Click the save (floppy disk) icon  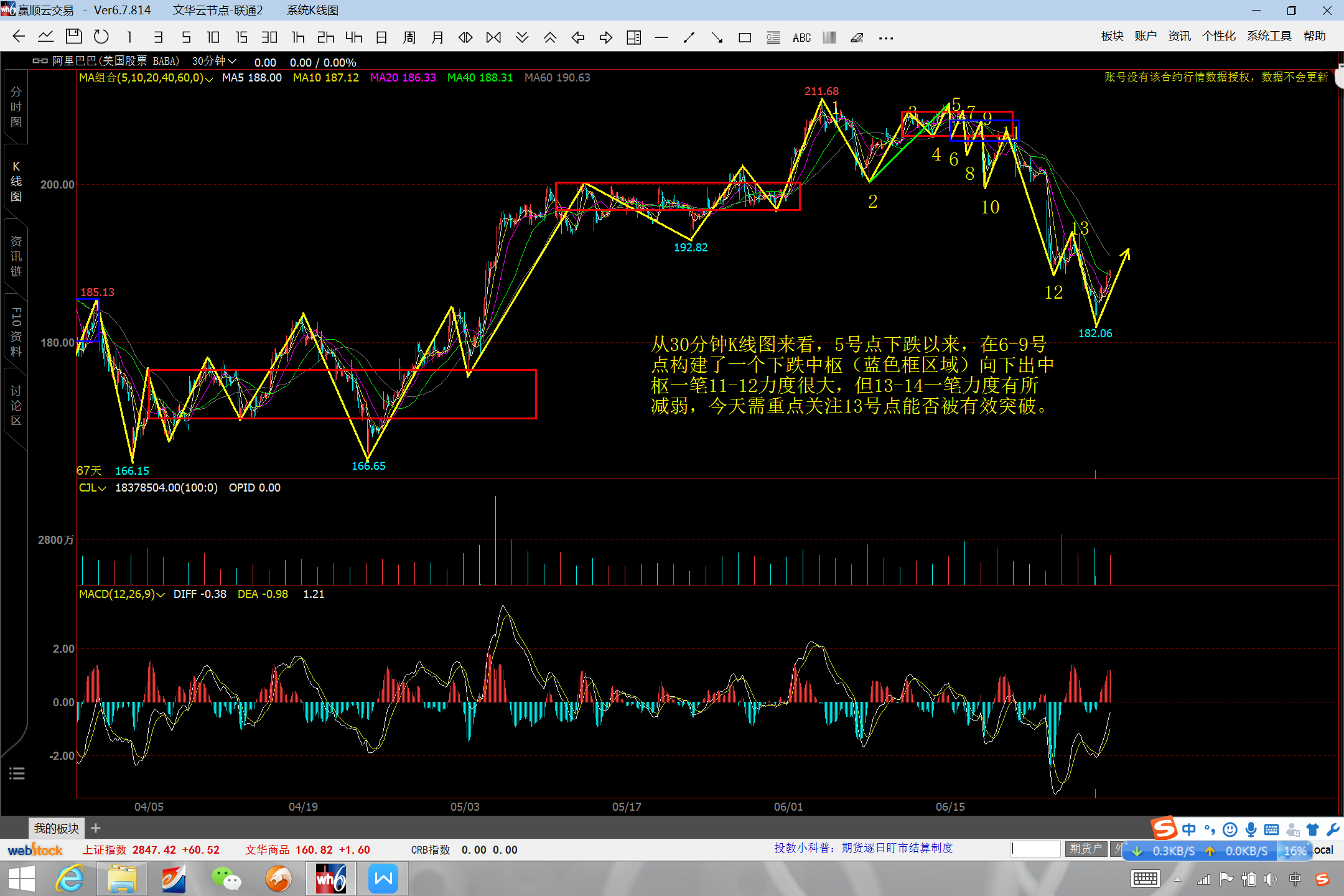tap(73, 37)
